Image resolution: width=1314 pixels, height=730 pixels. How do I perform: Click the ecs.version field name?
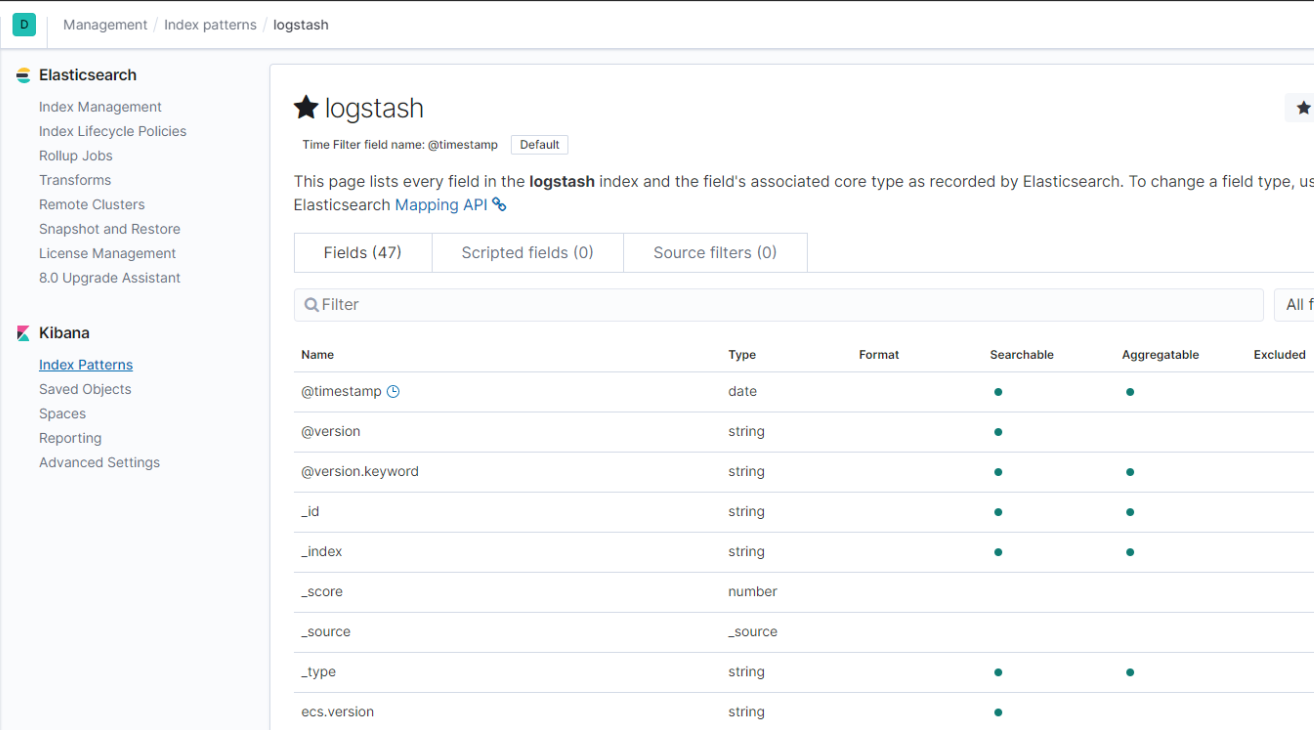pos(337,712)
